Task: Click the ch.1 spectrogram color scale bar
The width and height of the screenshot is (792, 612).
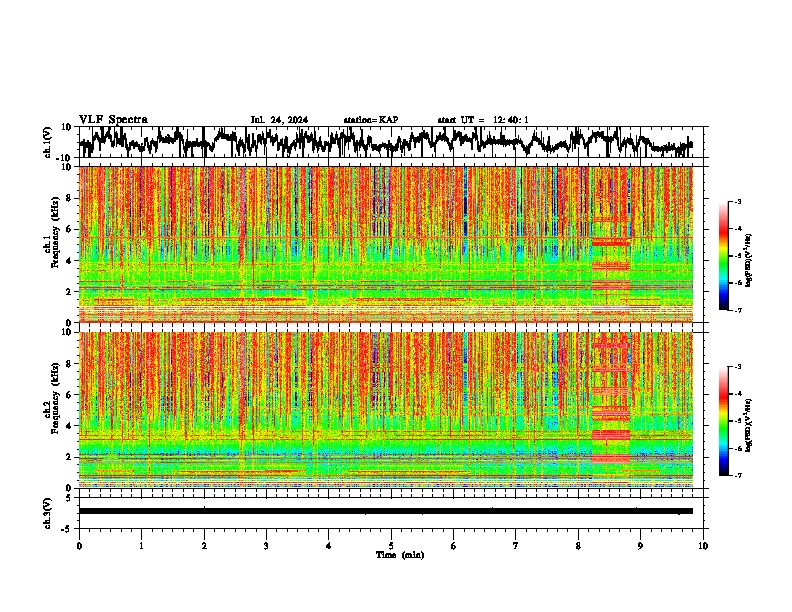Action: point(724,256)
